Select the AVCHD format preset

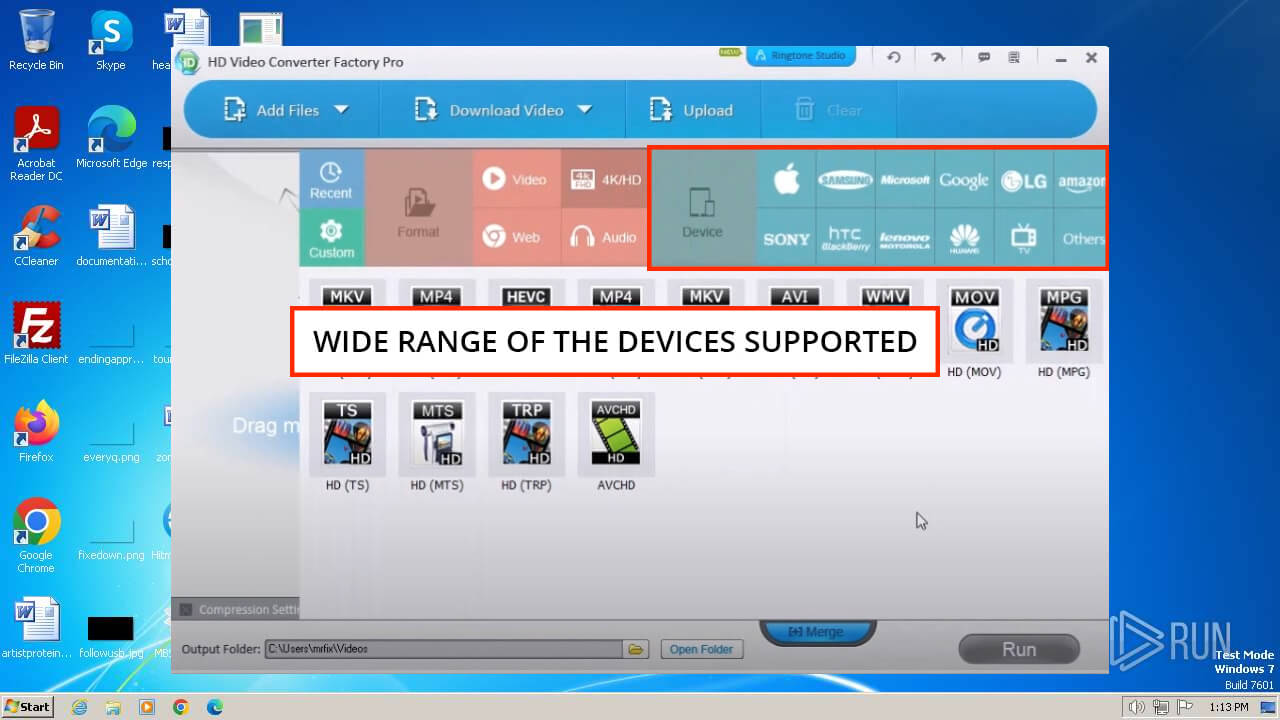[x=615, y=434]
